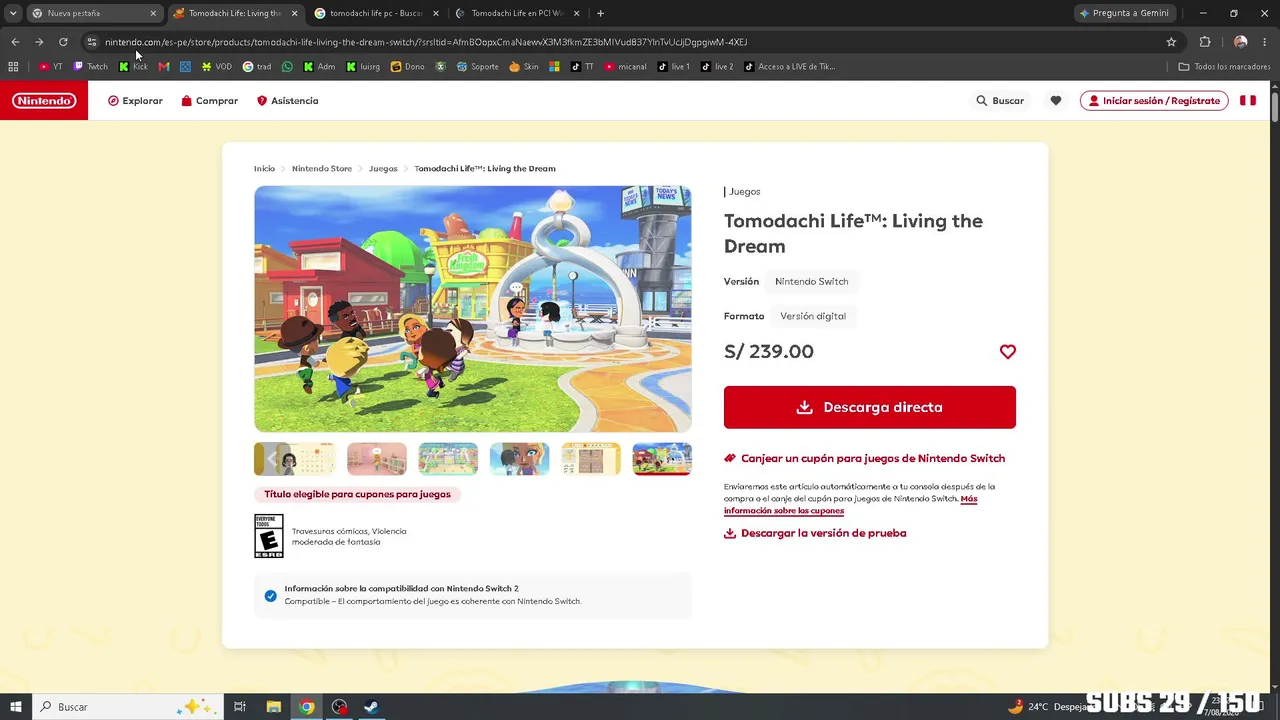Go forward to next page
The width and height of the screenshot is (1280, 720).
39,42
